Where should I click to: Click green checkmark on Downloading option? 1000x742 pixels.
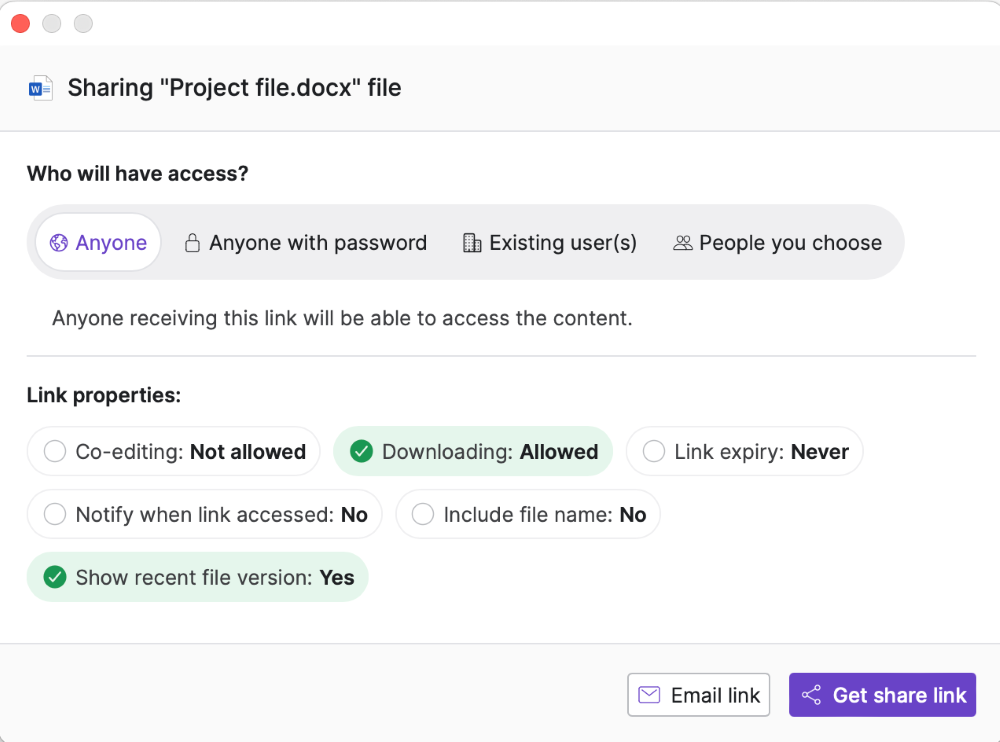click(x=362, y=451)
